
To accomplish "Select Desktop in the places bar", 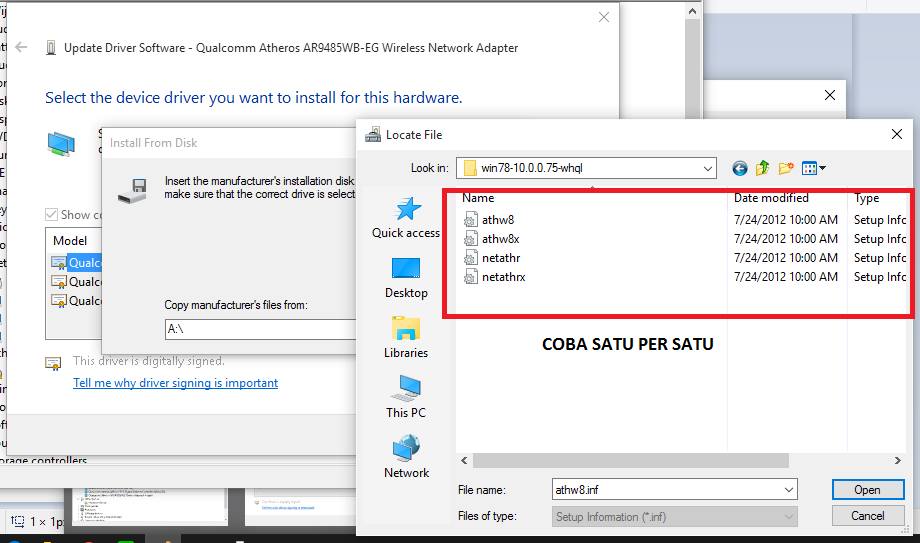I will [x=406, y=278].
